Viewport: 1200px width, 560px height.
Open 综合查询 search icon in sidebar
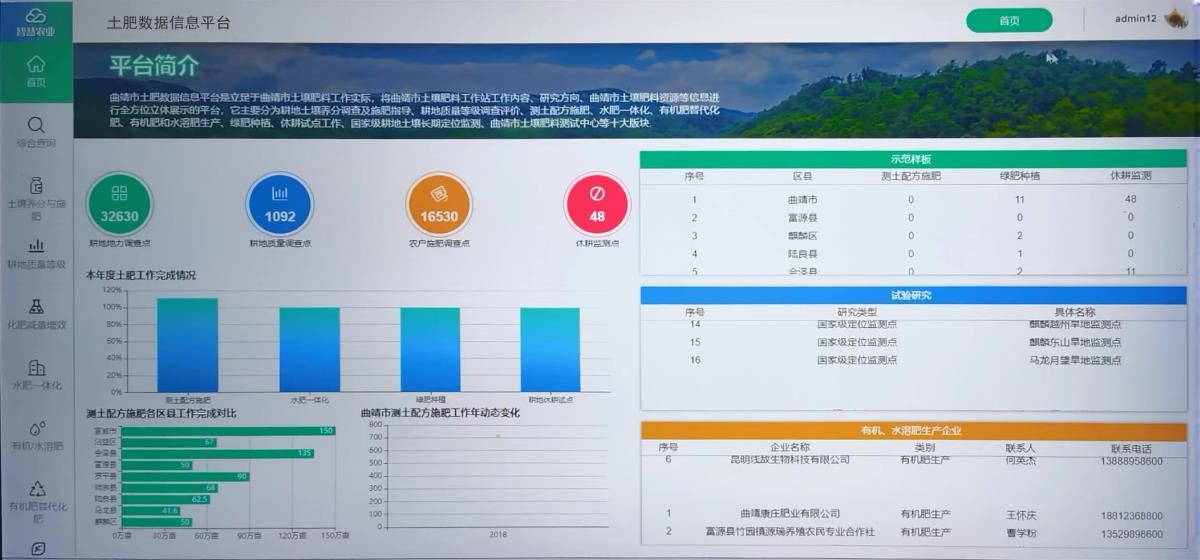36,125
